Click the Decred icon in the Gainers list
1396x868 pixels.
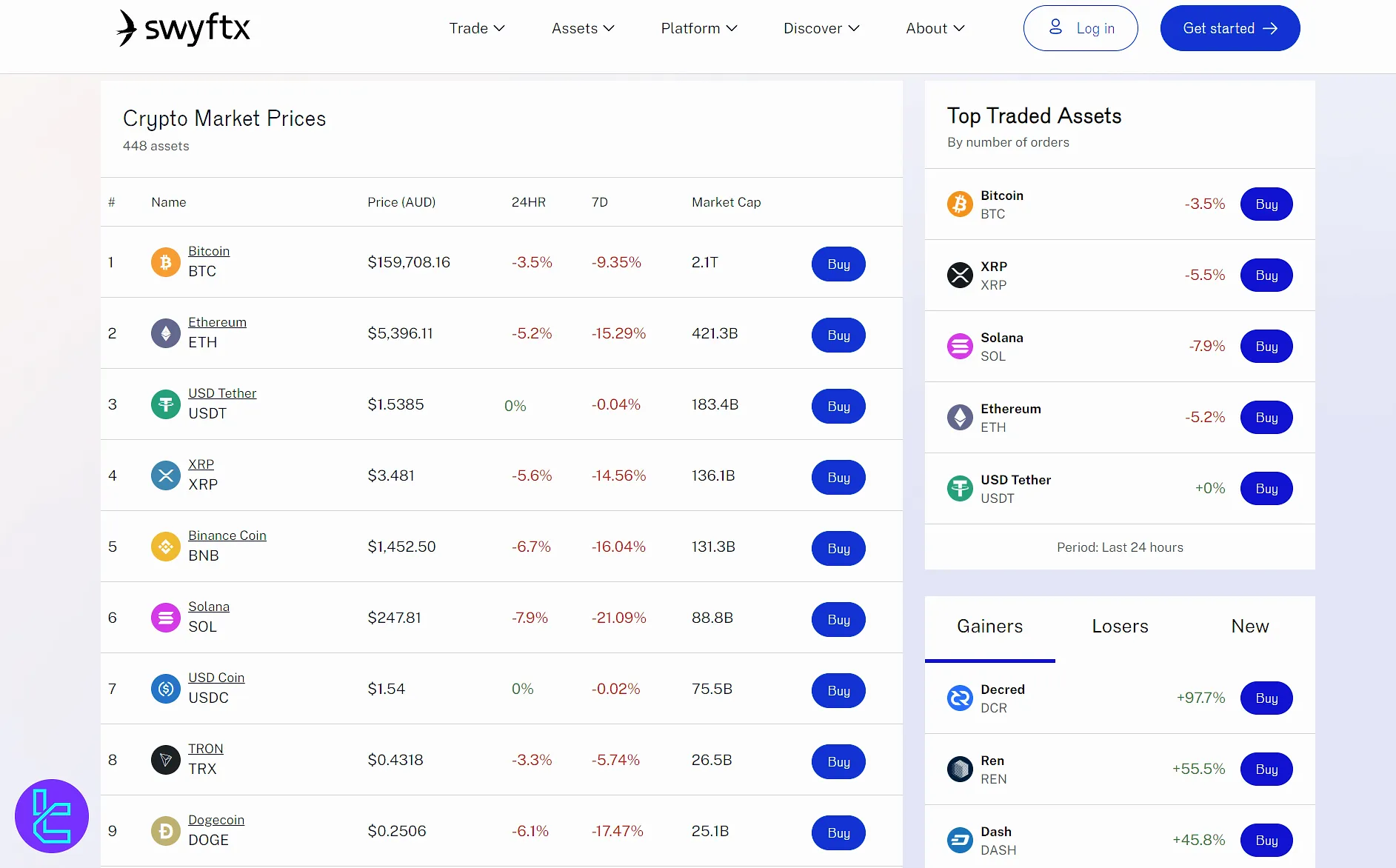click(960, 698)
